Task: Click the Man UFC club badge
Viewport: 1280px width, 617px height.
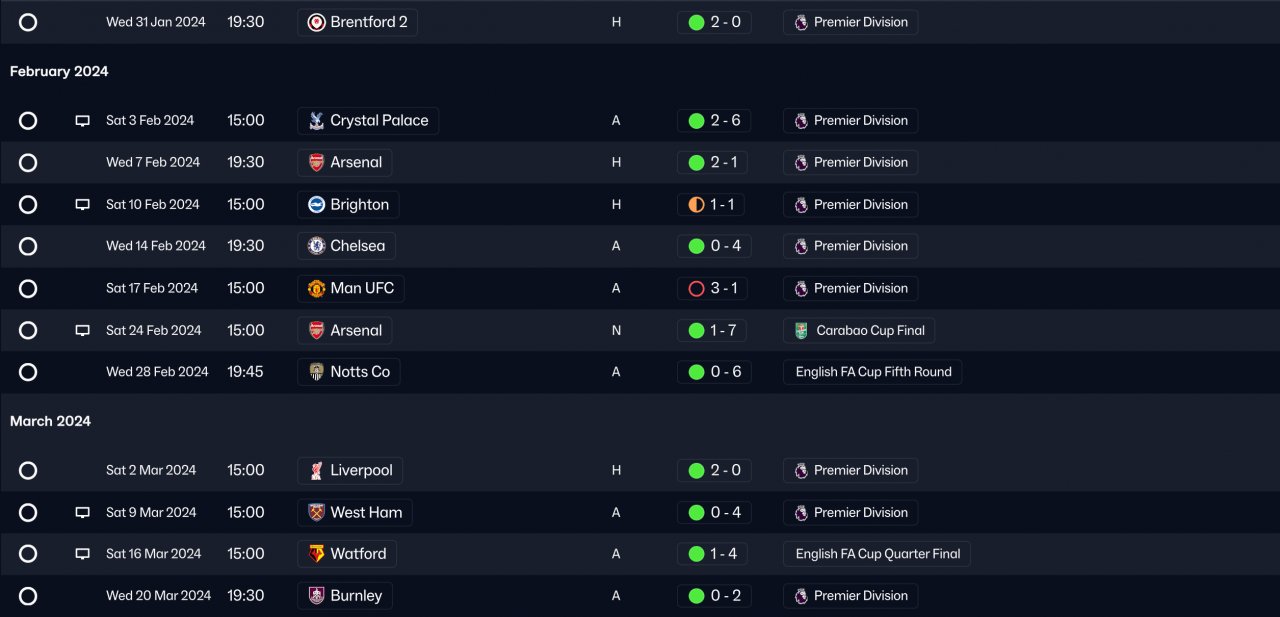Action: coord(316,289)
